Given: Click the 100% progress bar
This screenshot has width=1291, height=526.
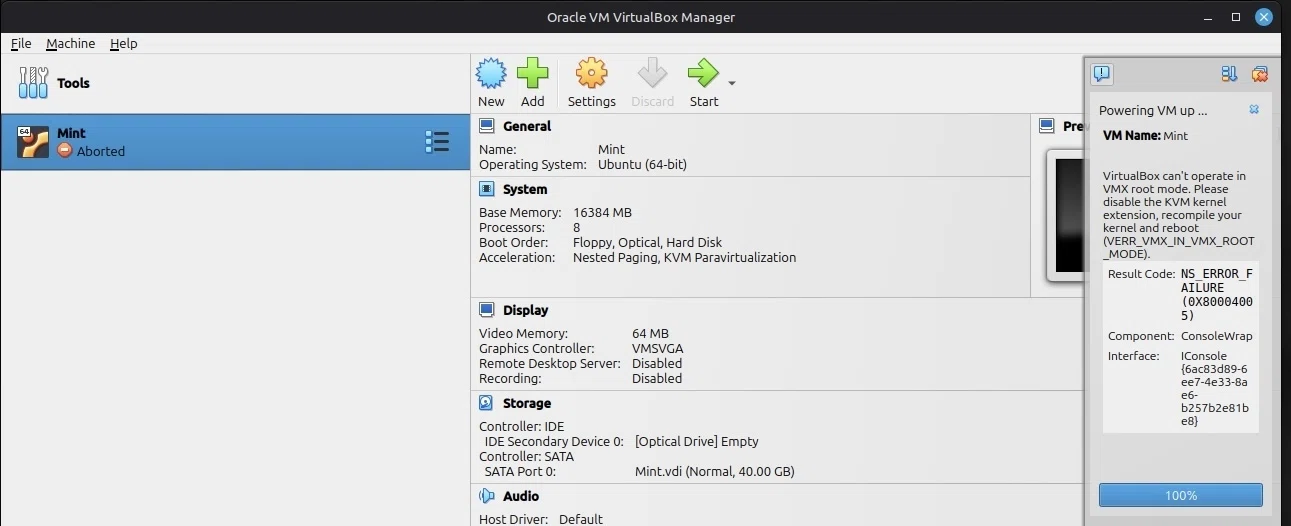Looking at the screenshot, I should (1180, 495).
